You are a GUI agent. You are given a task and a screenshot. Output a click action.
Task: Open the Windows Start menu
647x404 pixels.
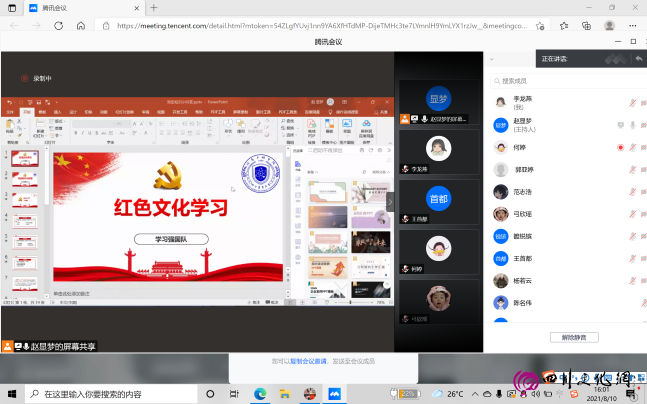tap(11, 394)
